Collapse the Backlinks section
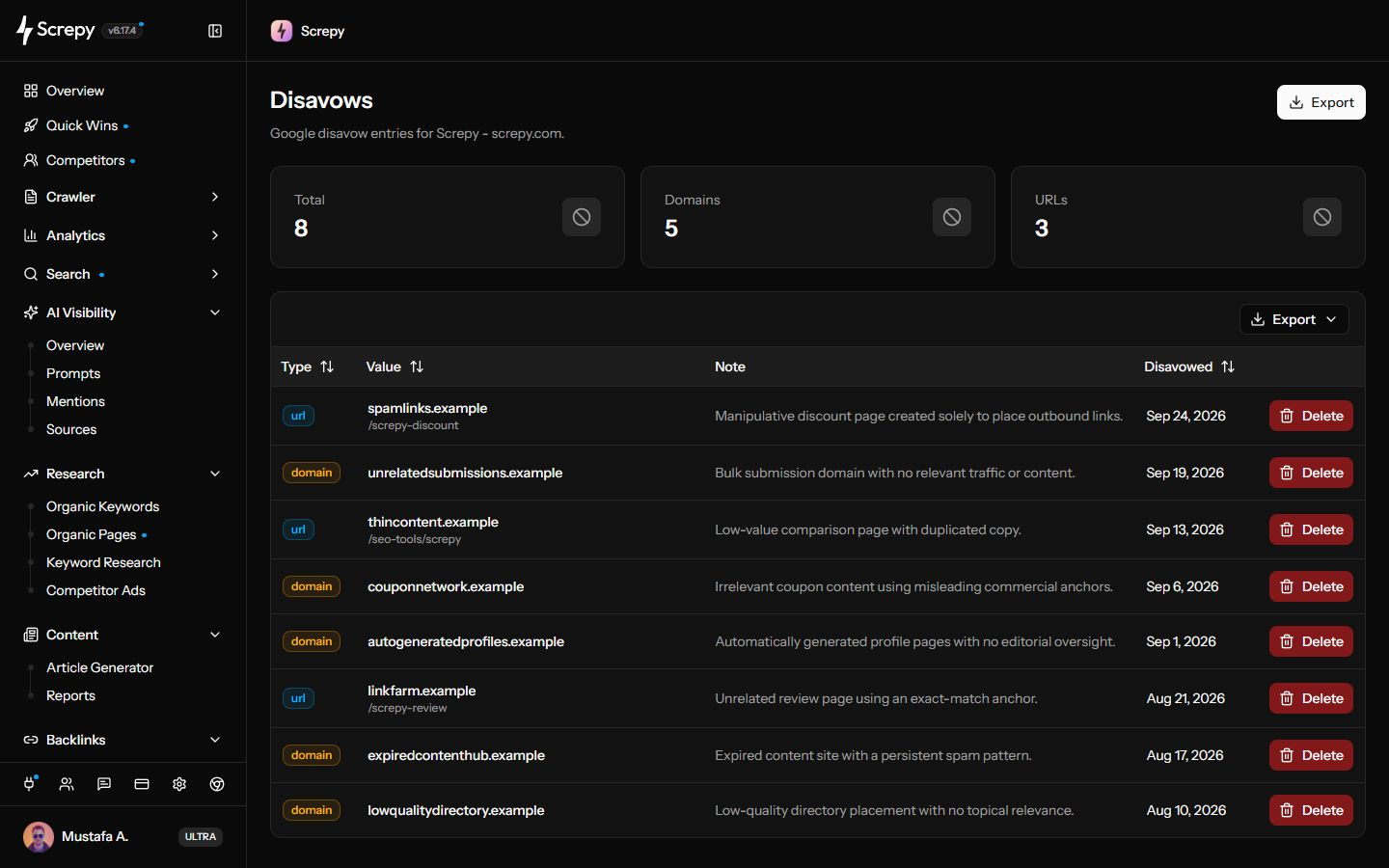 [215, 740]
